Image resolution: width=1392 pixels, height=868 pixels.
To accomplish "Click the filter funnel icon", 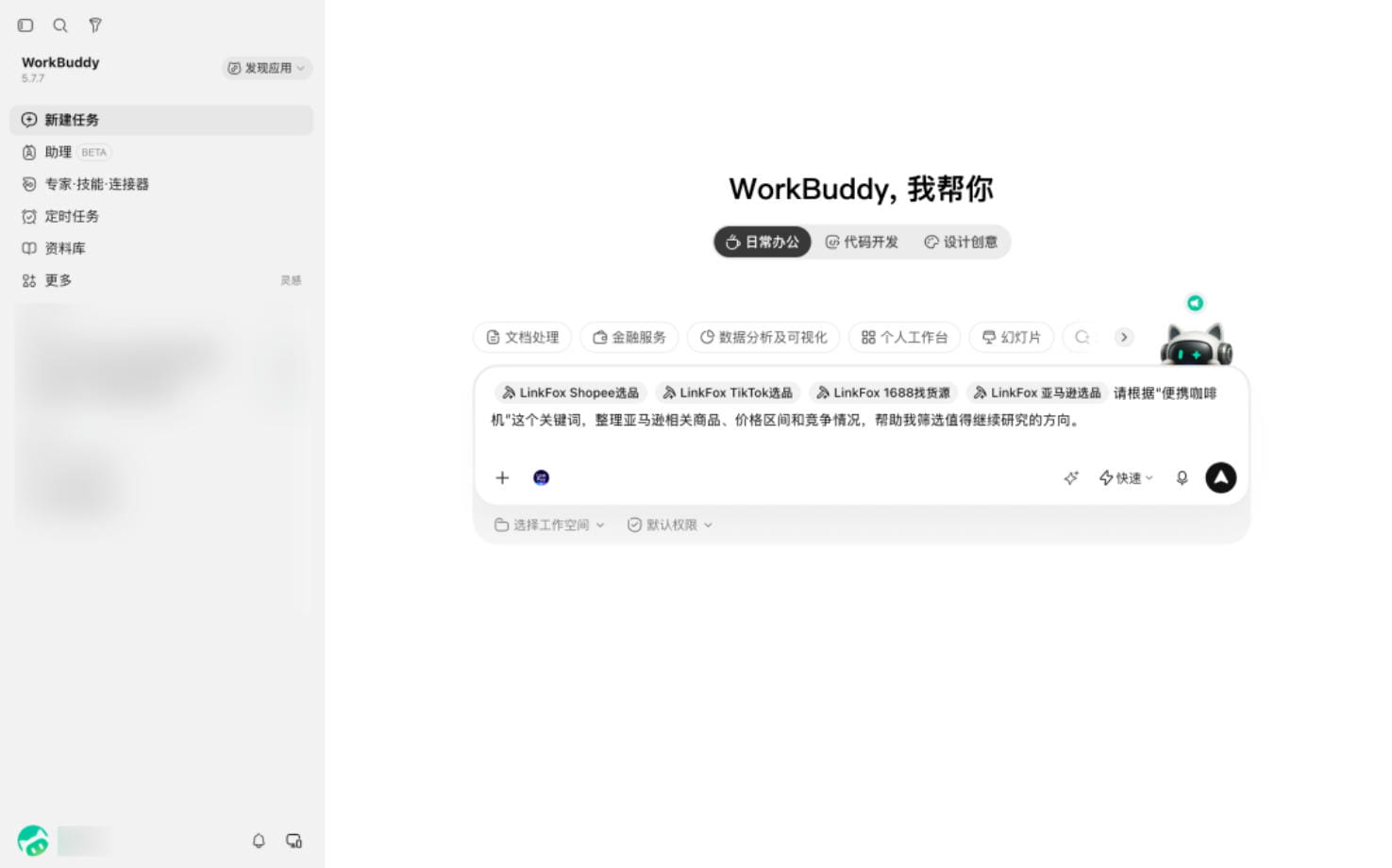I will tap(95, 25).
